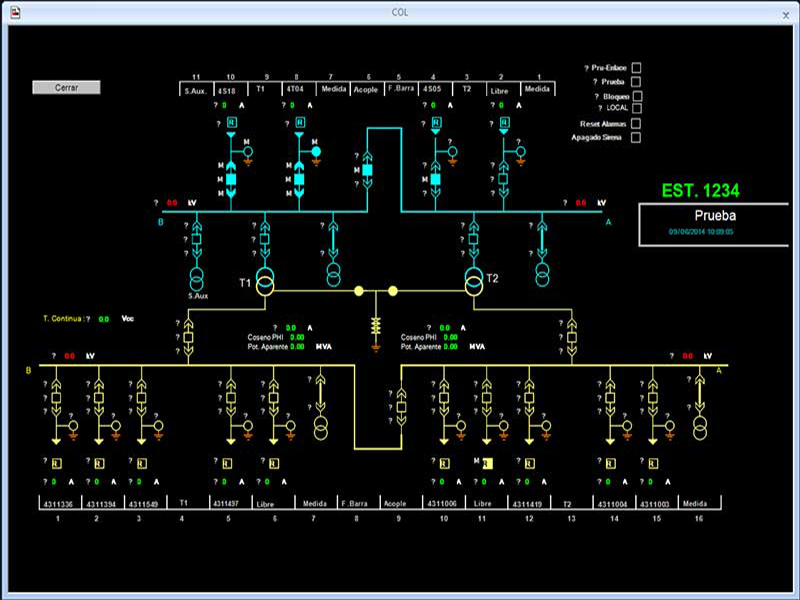Click recloser R icon of bay 4T04
Screen dimensions: 800x600
pyautogui.click(x=299, y=122)
